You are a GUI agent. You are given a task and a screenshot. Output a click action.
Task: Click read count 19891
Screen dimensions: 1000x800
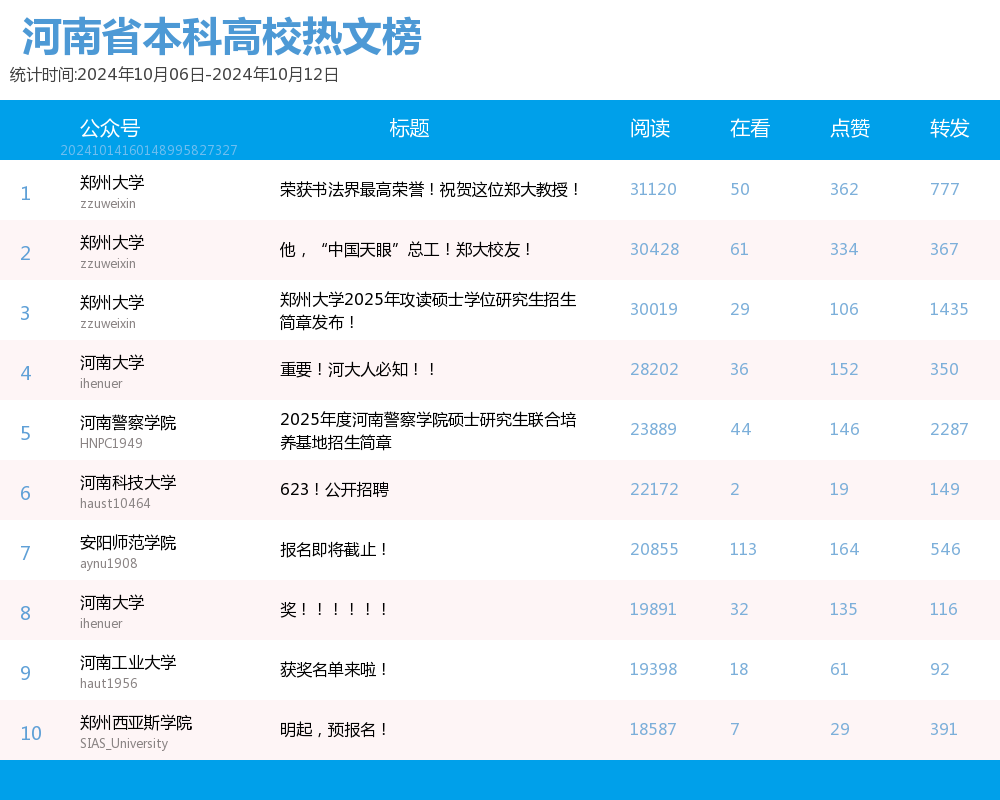click(x=652, y=609)
